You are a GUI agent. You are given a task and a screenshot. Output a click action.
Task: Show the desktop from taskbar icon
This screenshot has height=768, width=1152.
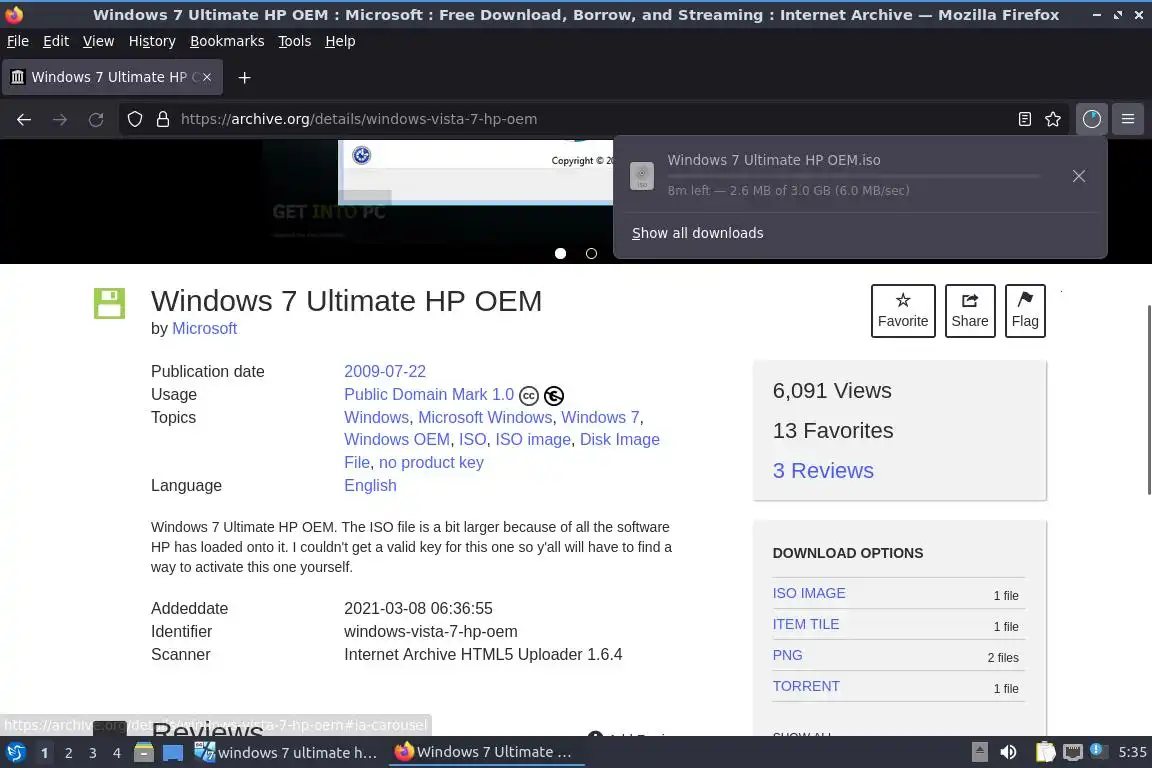pyautogui.click(x=173, y=753)
